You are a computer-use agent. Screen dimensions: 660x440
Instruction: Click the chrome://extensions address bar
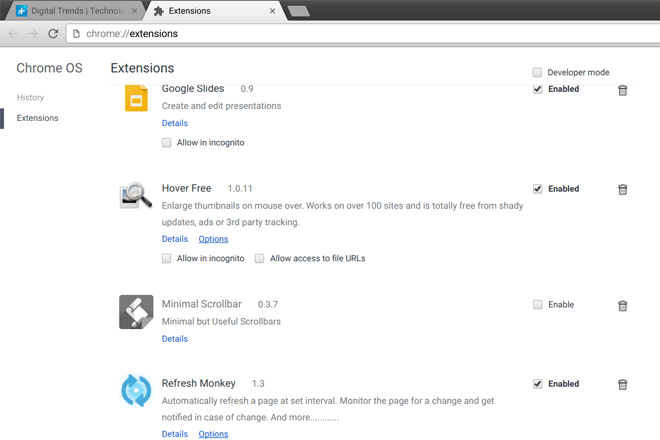tap(362, 34)
